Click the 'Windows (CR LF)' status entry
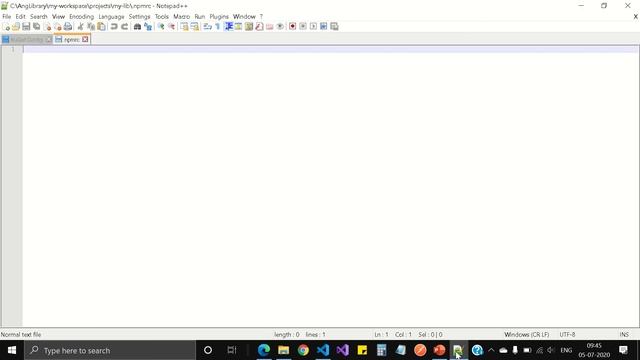Viewport: 640px width, 360px height. (x=527, y=335)
